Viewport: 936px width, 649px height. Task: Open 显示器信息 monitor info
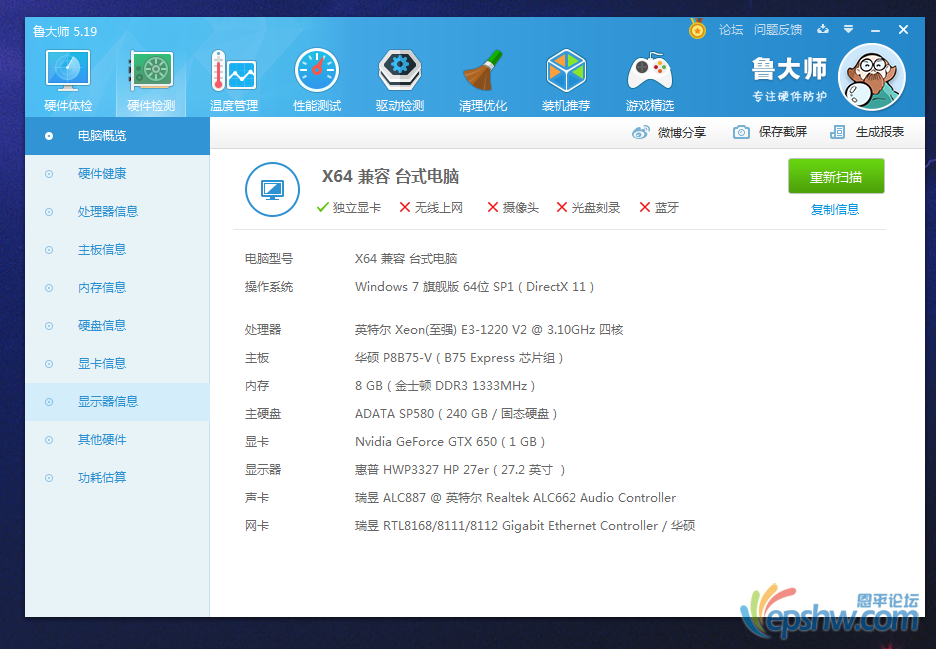click(117, 402)
